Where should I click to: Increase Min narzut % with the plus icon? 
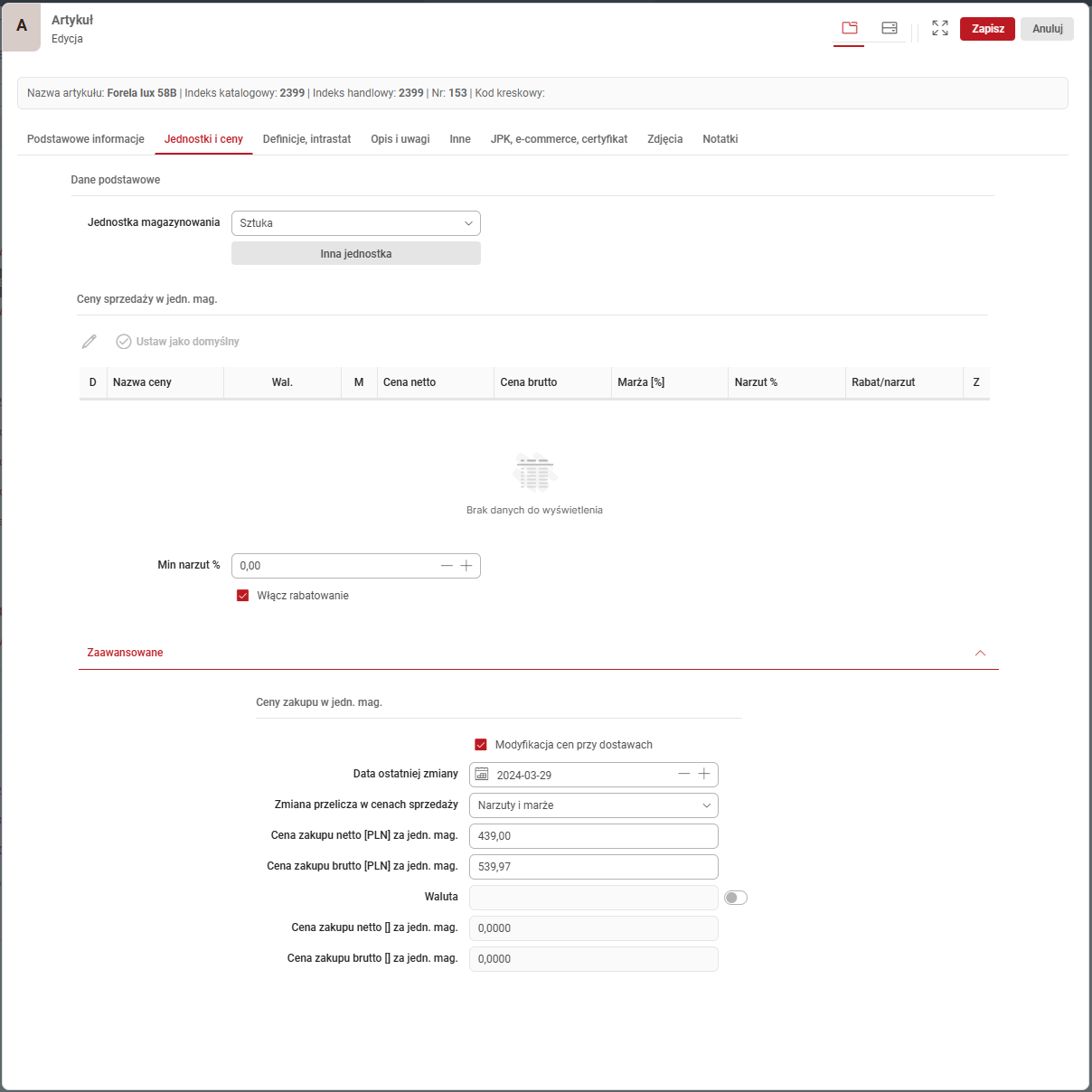click(466, 566)
